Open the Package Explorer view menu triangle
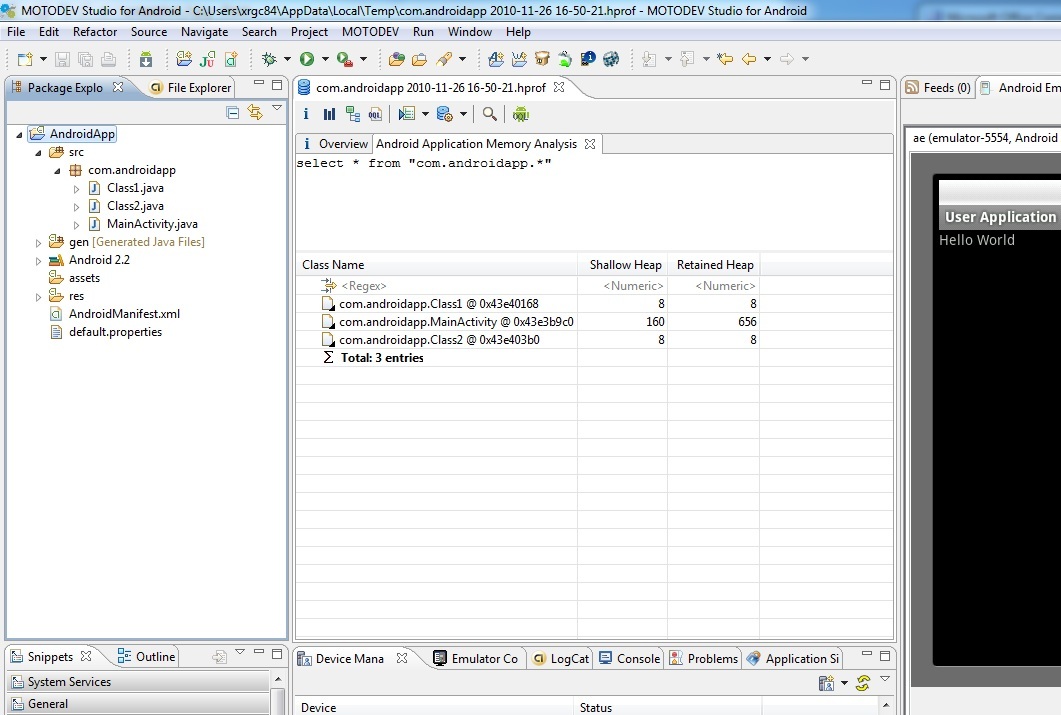This screenshot has width=1061, height=715. (x=277, y=108)
